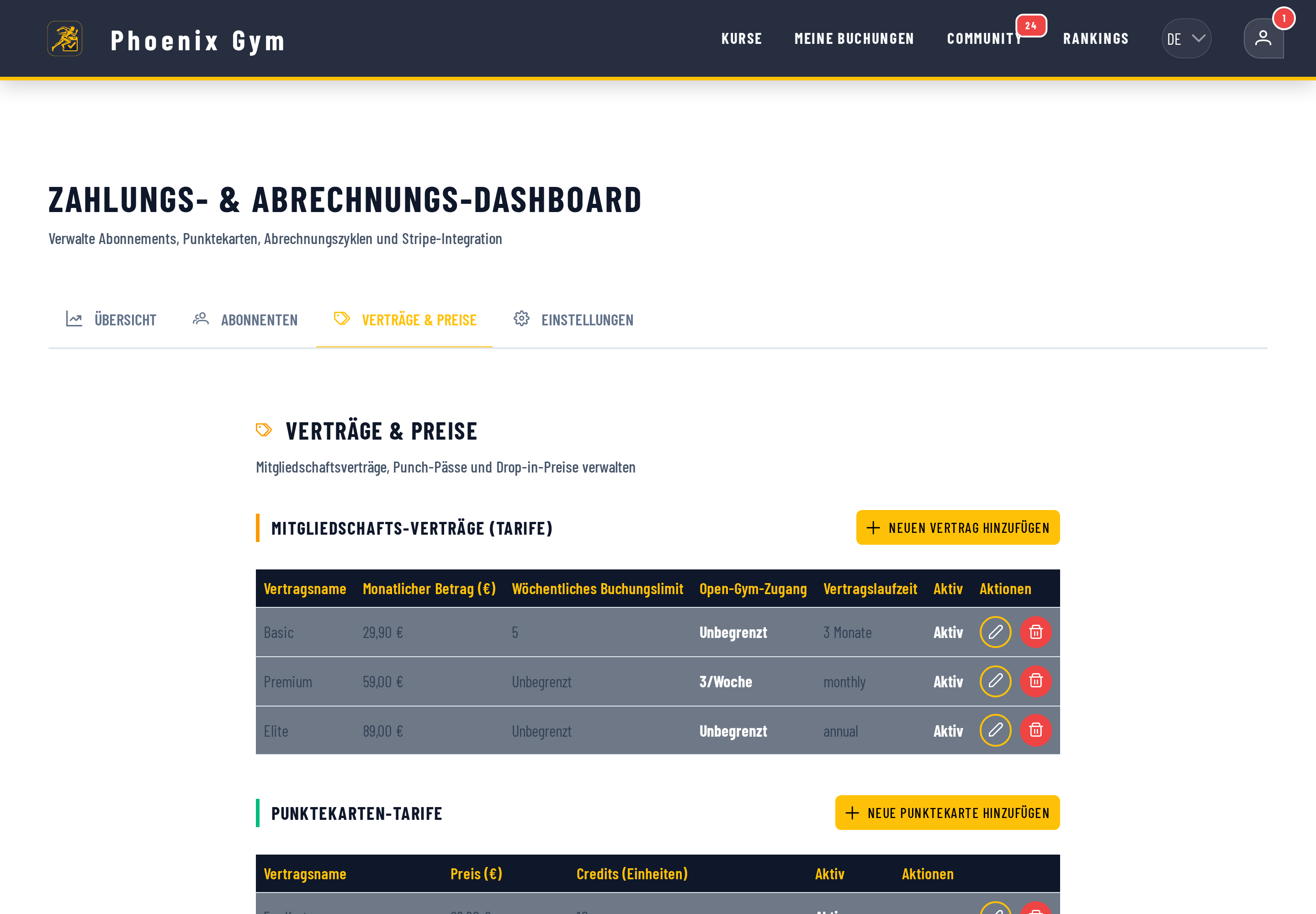Click the Community notification badge showing 24
The image size is (1316, 914).
click(x=1031, y=26)
